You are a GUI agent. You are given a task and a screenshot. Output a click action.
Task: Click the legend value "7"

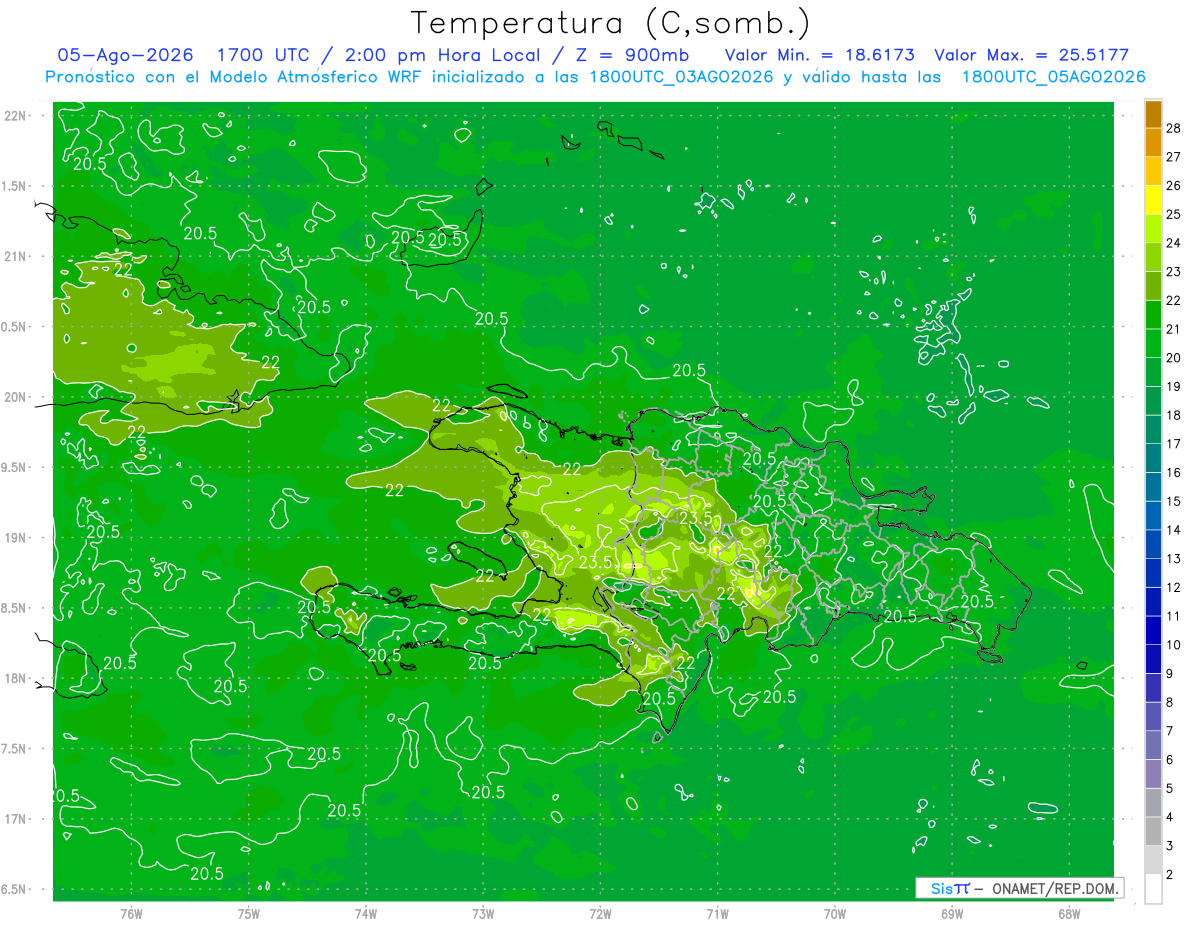tap(1170, 731)
